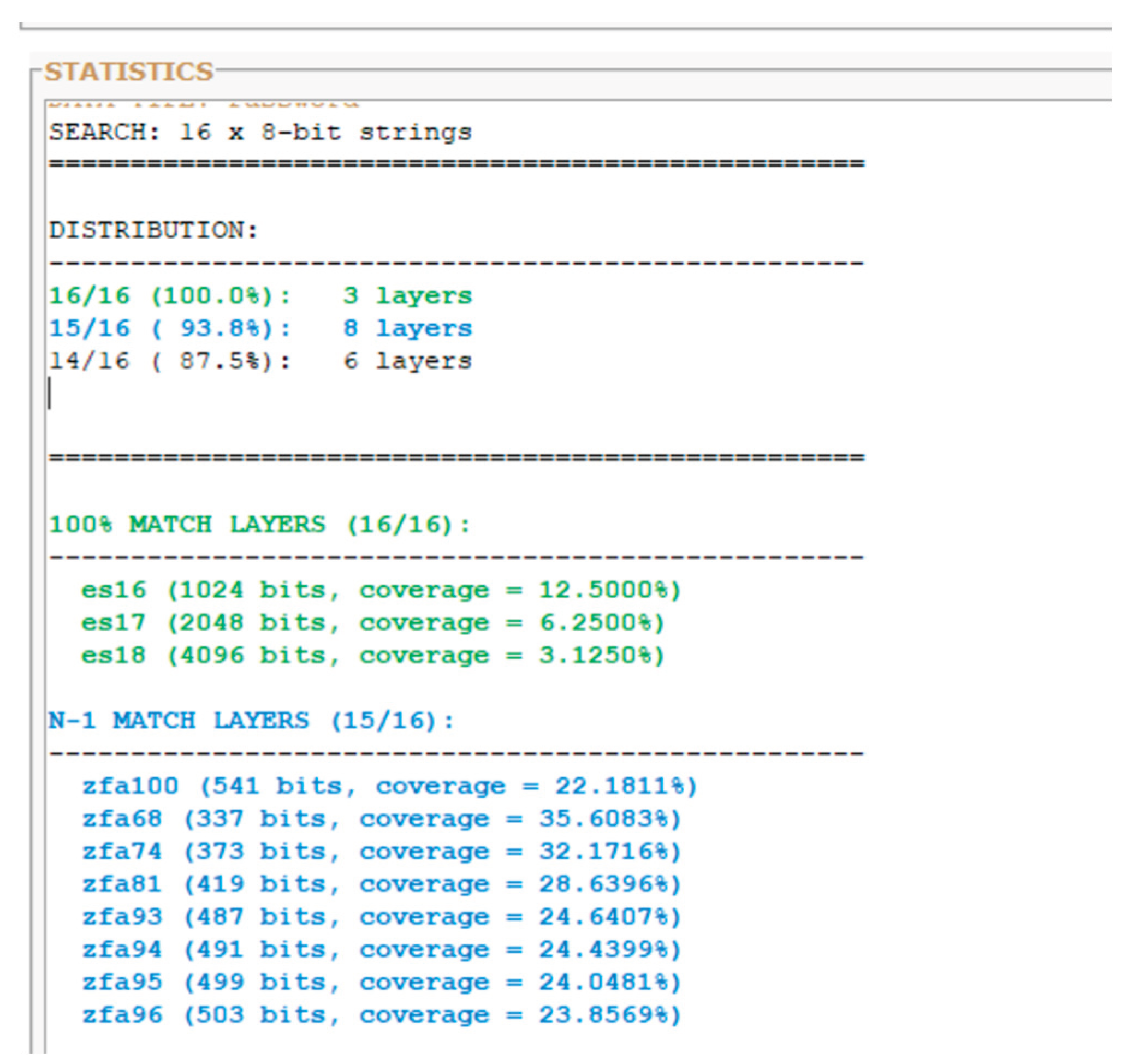Screen dimensions: 1127x1064
Task: Select the zfa95 coverage value
Action: pyautogui.click(x=607, y=982)
